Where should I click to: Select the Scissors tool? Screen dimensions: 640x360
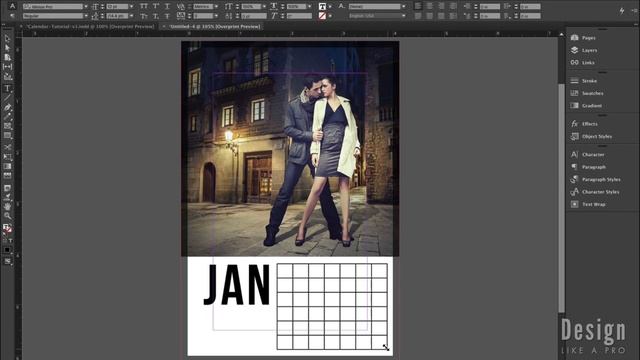coord(7,147)
